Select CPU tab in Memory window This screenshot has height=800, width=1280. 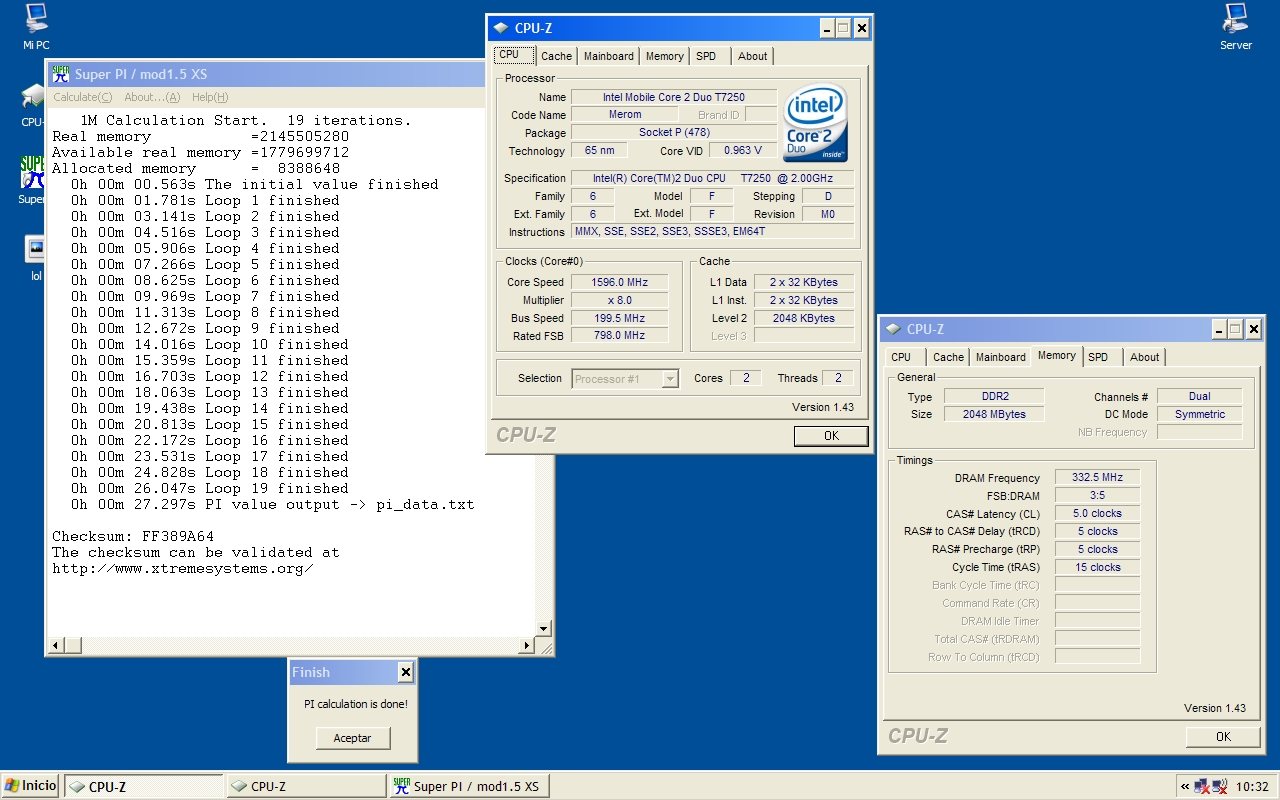pos(901,357)
